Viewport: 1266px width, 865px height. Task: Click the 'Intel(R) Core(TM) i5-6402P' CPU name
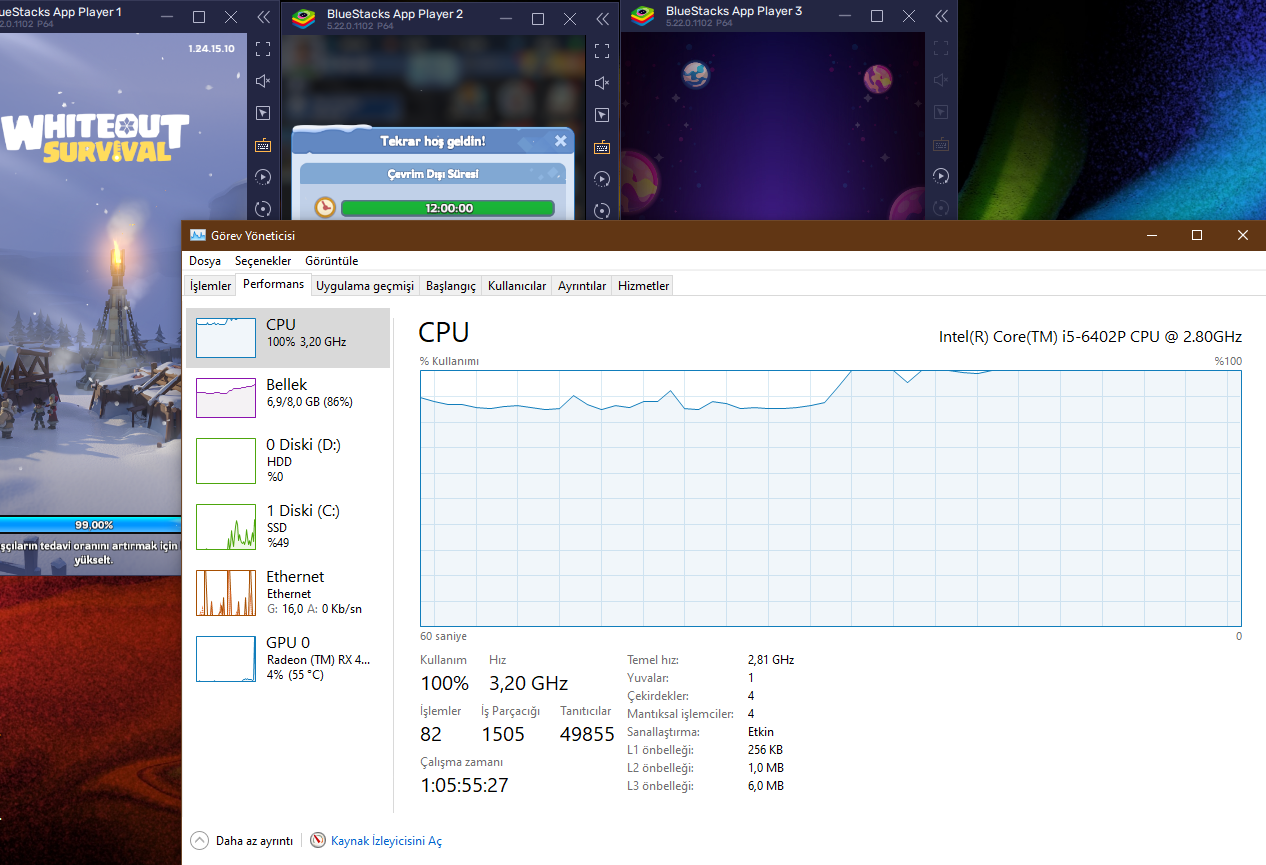click(1090, 337)
